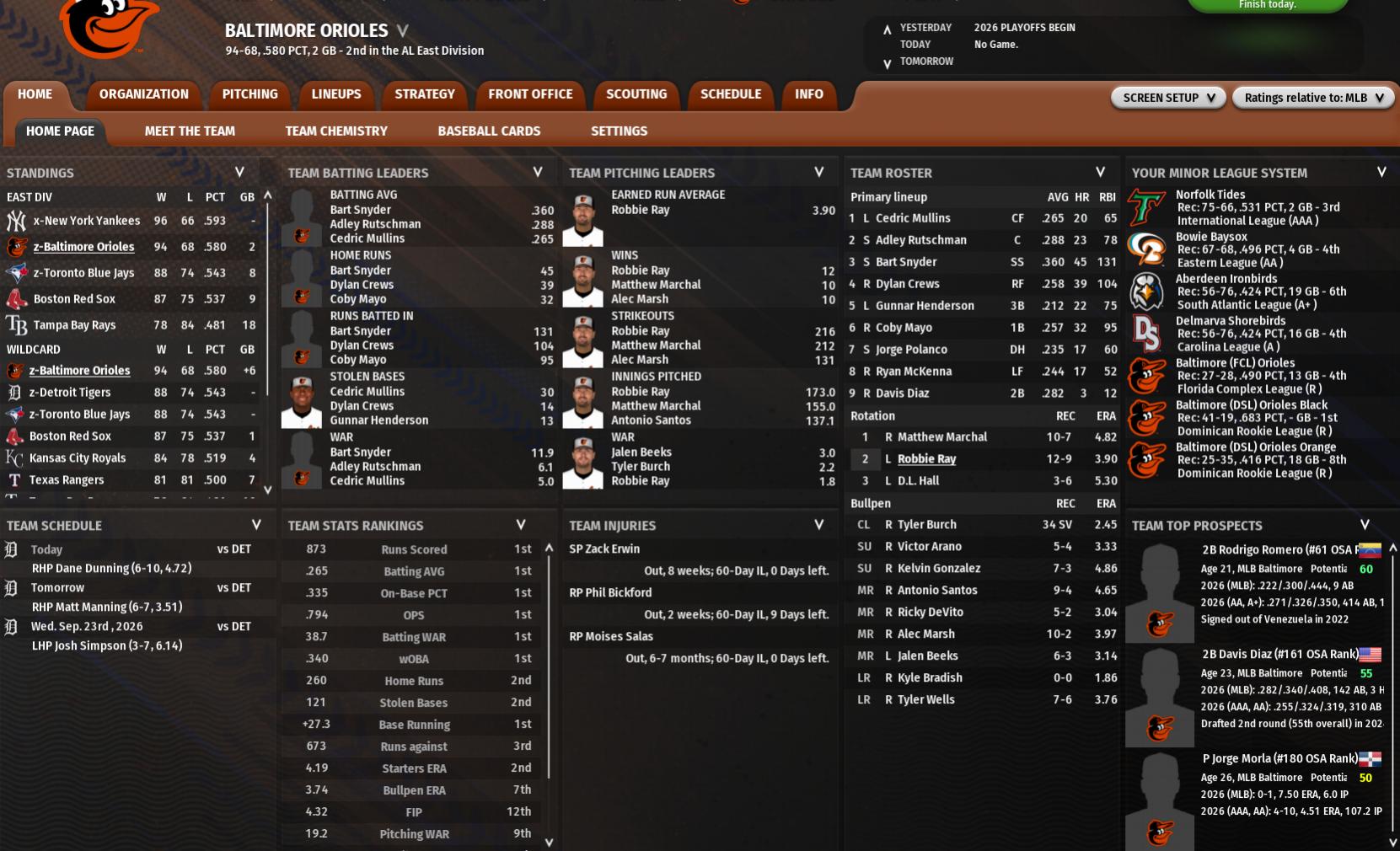This screenshot has height=851, width=1400.
Task: Click the Orioles logo in East Div standings
Action: (16, 247)
